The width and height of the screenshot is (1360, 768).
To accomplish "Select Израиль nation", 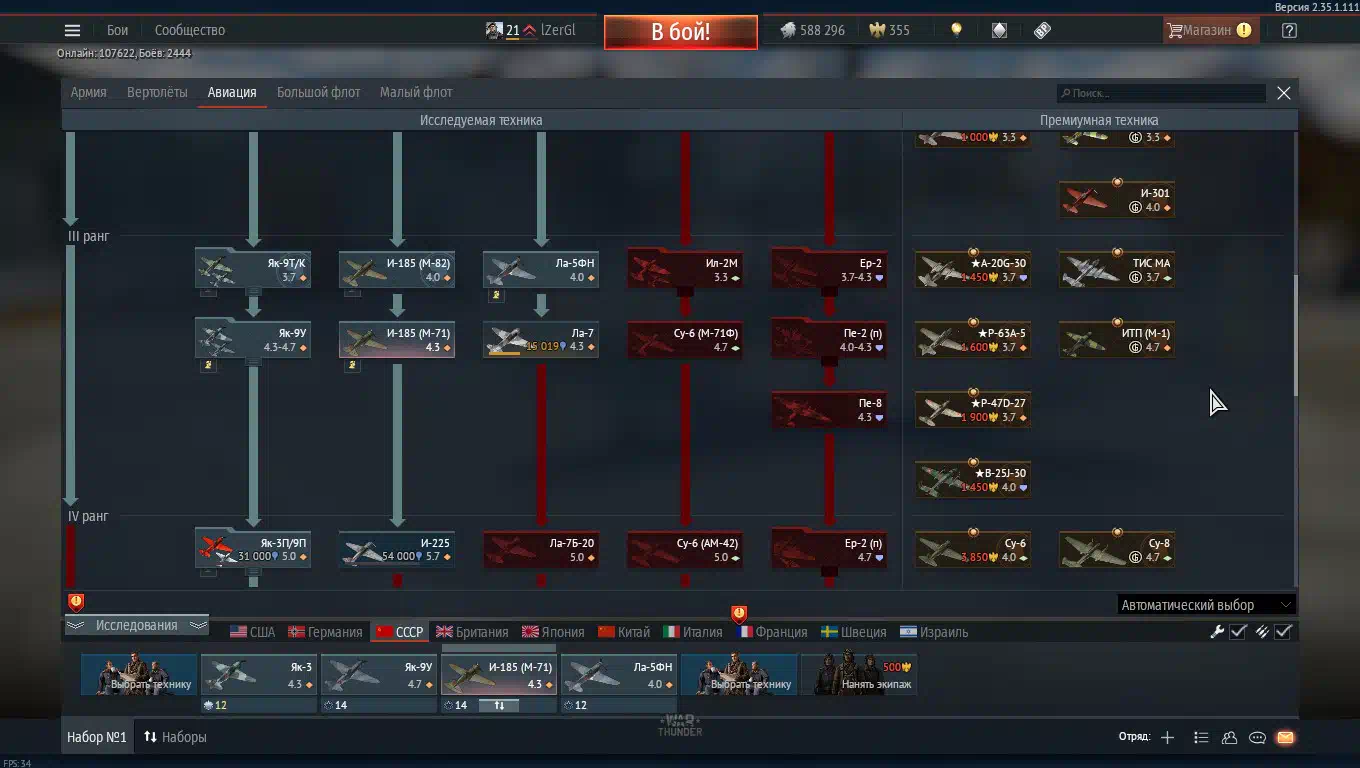I will pos(934,632).
